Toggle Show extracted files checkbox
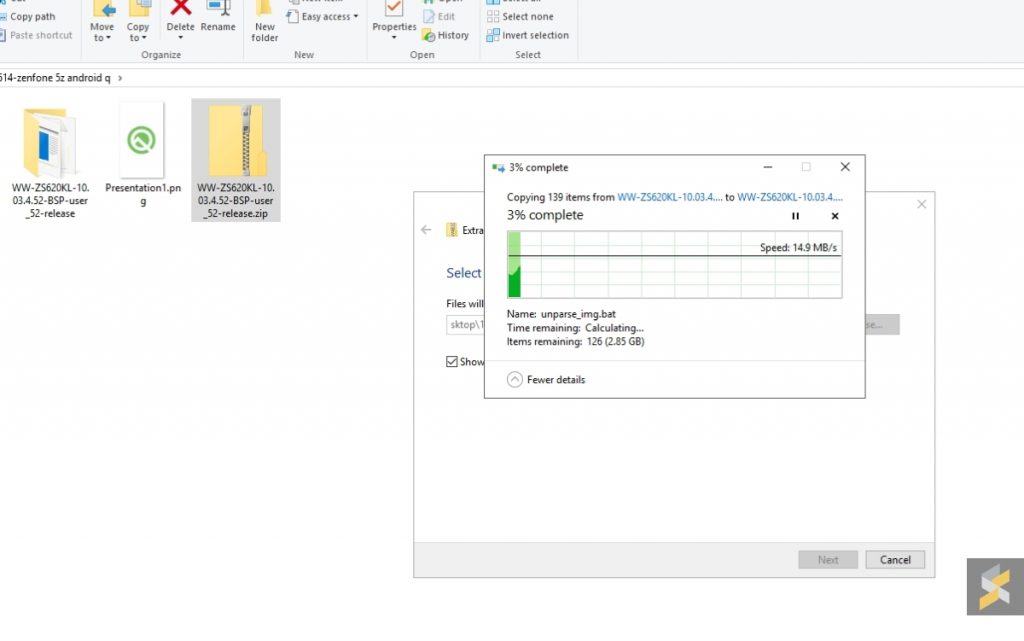Image resolution: width=1024 pixels, height=641 pixels. coord(452,362)
